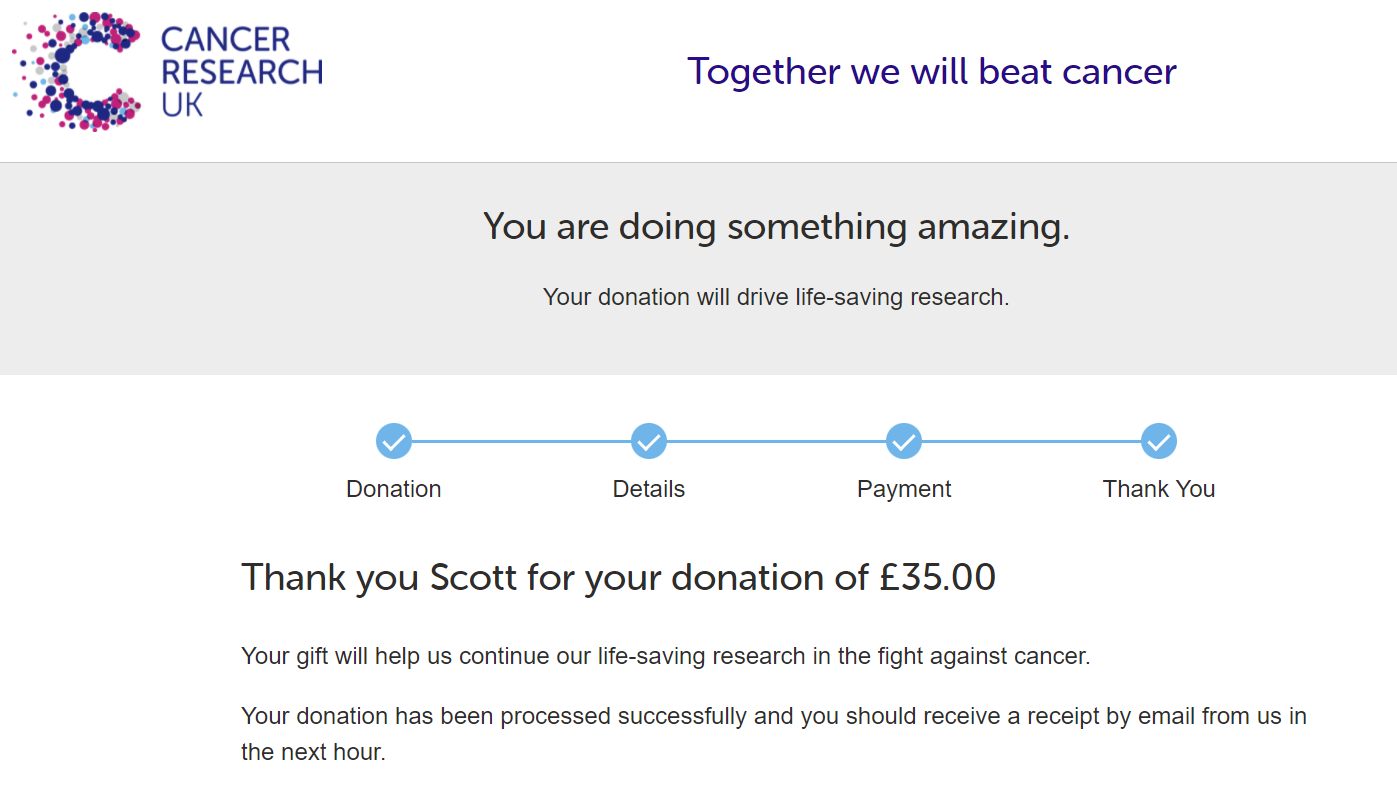Open homepage via CANCER RESEARCH UK logo text

click(242, 72)
